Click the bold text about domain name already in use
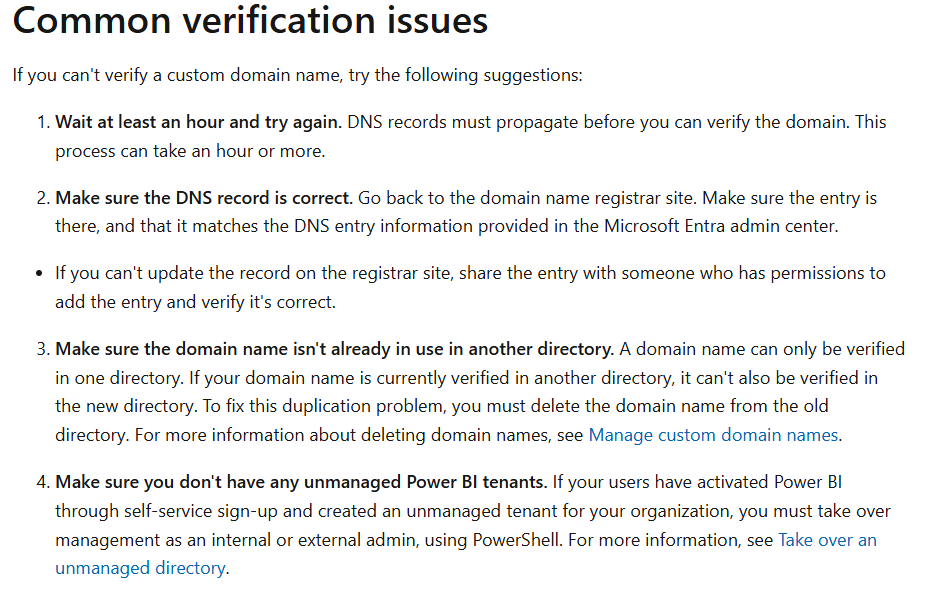Screen dimensions: 931x610 (x=334, y=349)
